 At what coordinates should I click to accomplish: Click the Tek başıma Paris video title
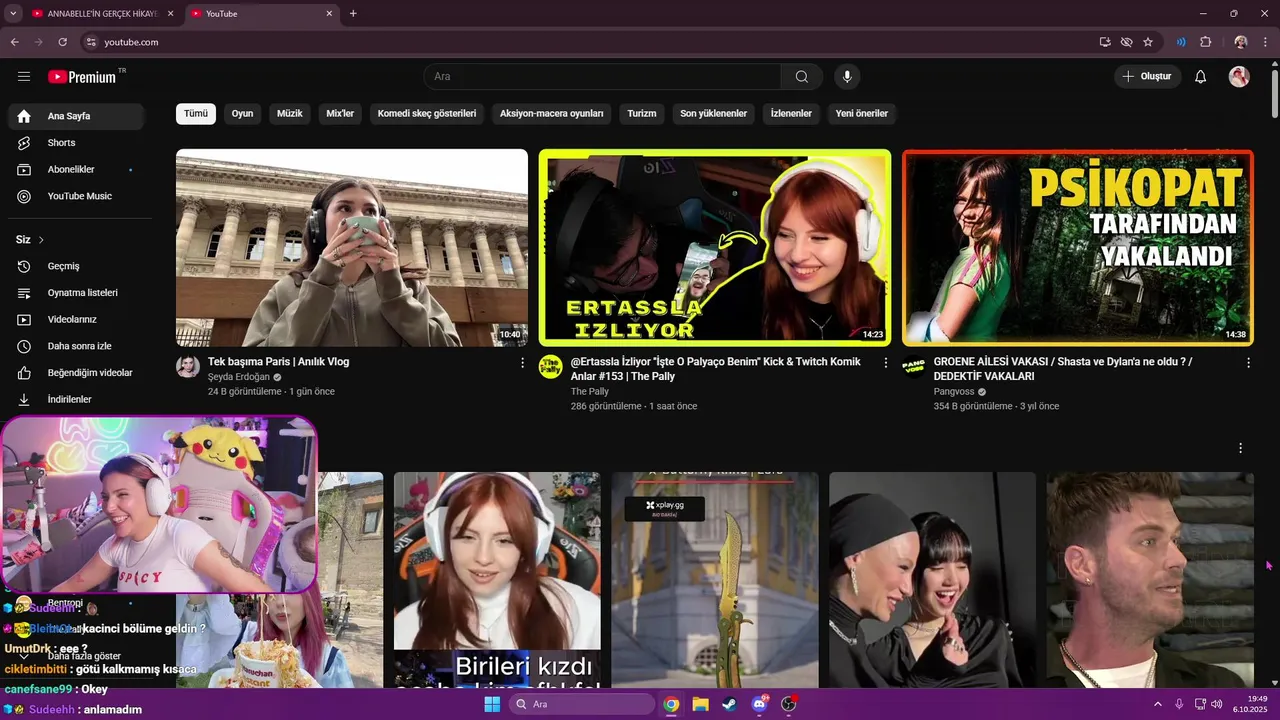coord(279,362)
